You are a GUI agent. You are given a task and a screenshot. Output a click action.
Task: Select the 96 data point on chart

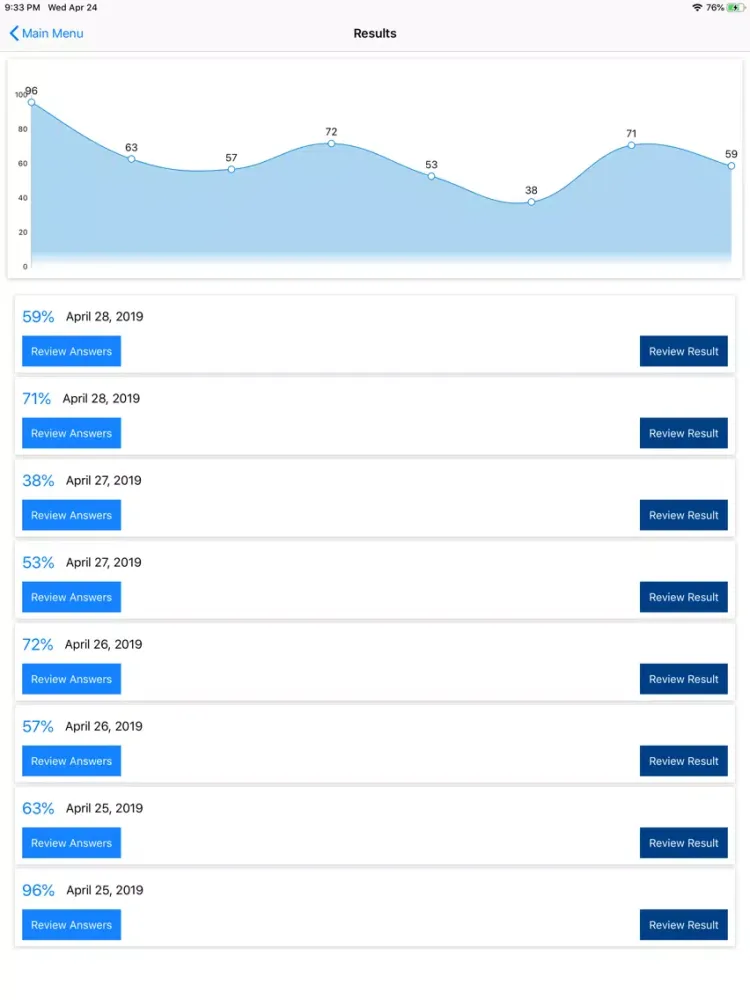coord(31,102)
